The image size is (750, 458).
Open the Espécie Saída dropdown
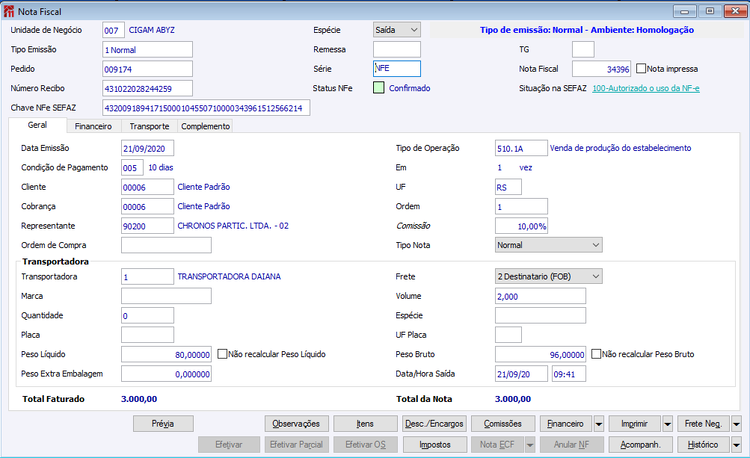pos(397,30)
